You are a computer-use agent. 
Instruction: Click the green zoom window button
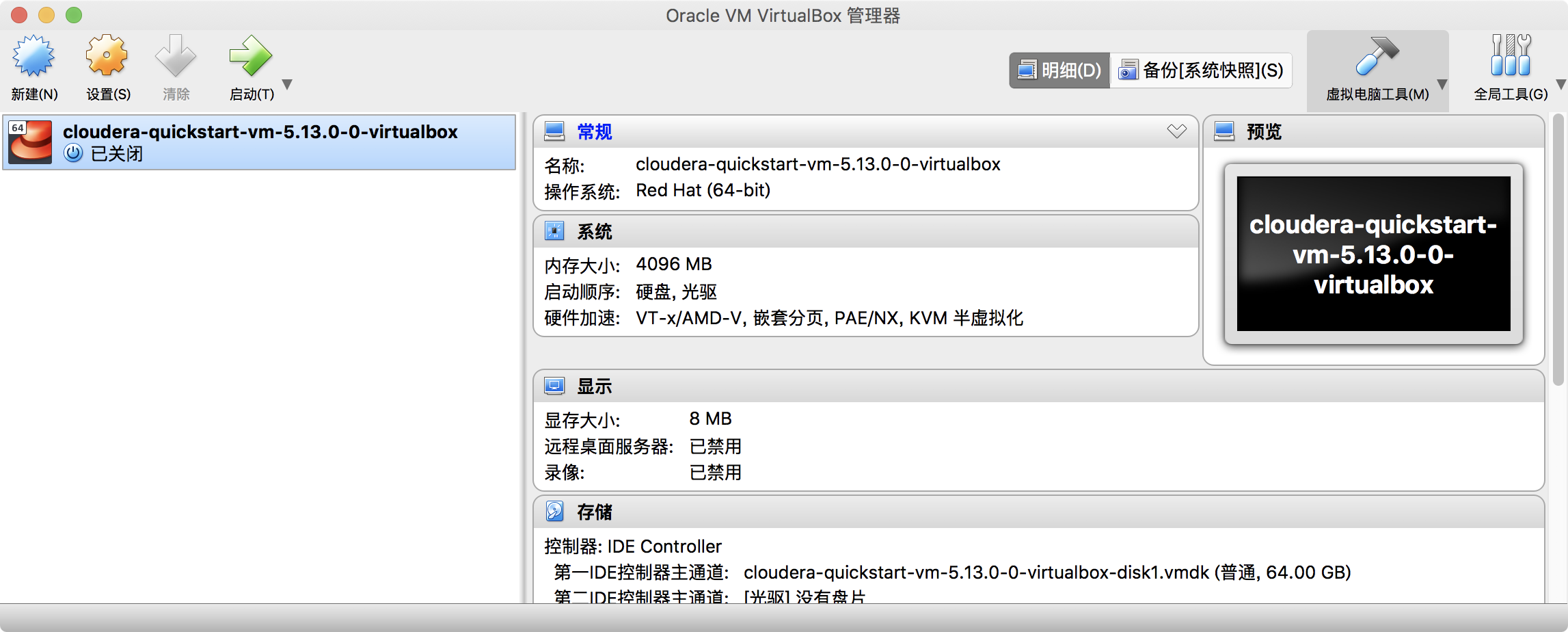[74, 14]
